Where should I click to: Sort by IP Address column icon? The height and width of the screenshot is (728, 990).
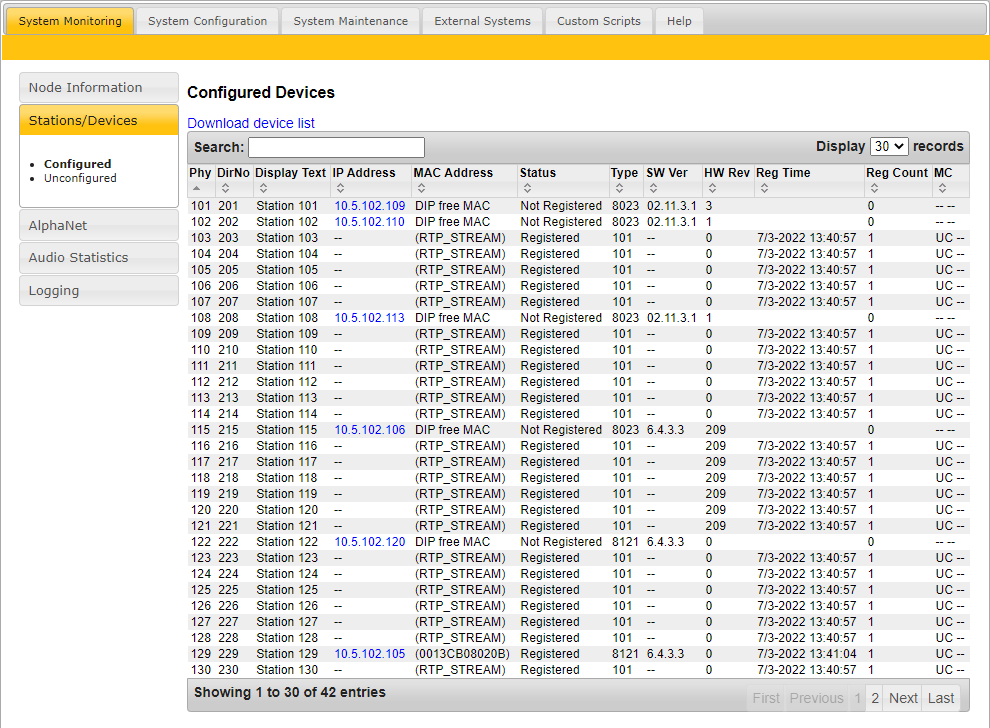pyautogui.click(x=341, y=188)
